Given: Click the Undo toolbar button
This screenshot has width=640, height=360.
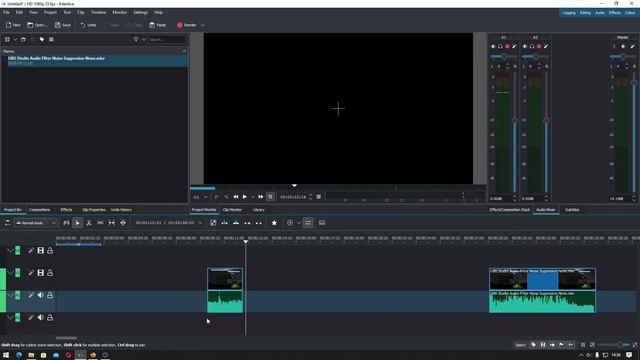Looking at the screenshot, I should point(88,25).
